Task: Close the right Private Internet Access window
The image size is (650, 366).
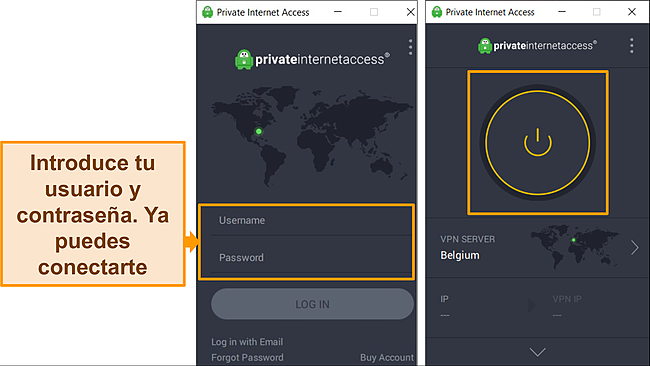Action: (x=631, y=12)
